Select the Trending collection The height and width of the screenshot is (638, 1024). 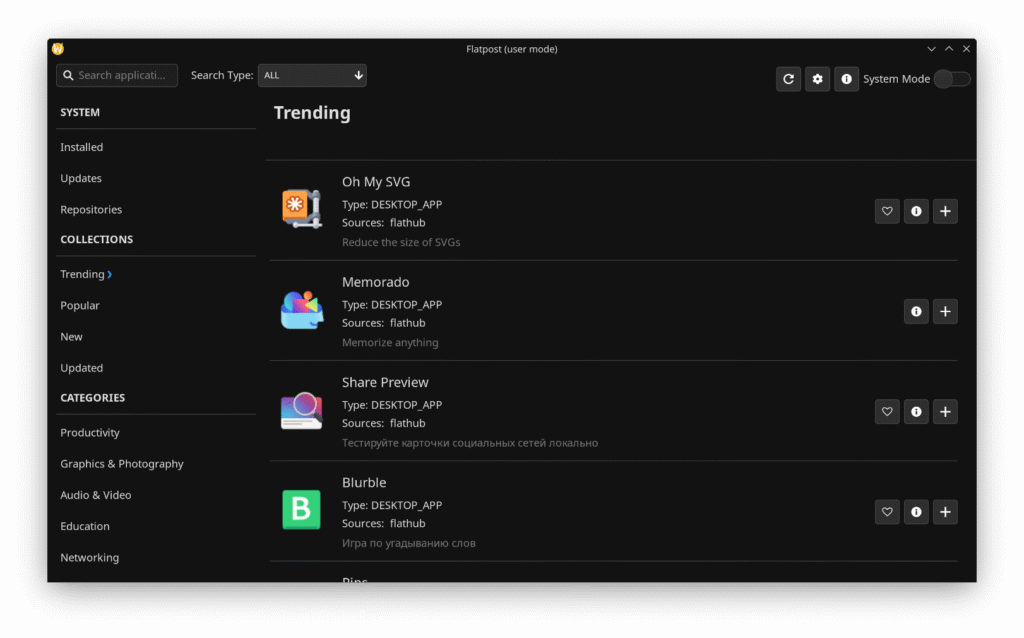pyautogui.click(x=82, y=274)
